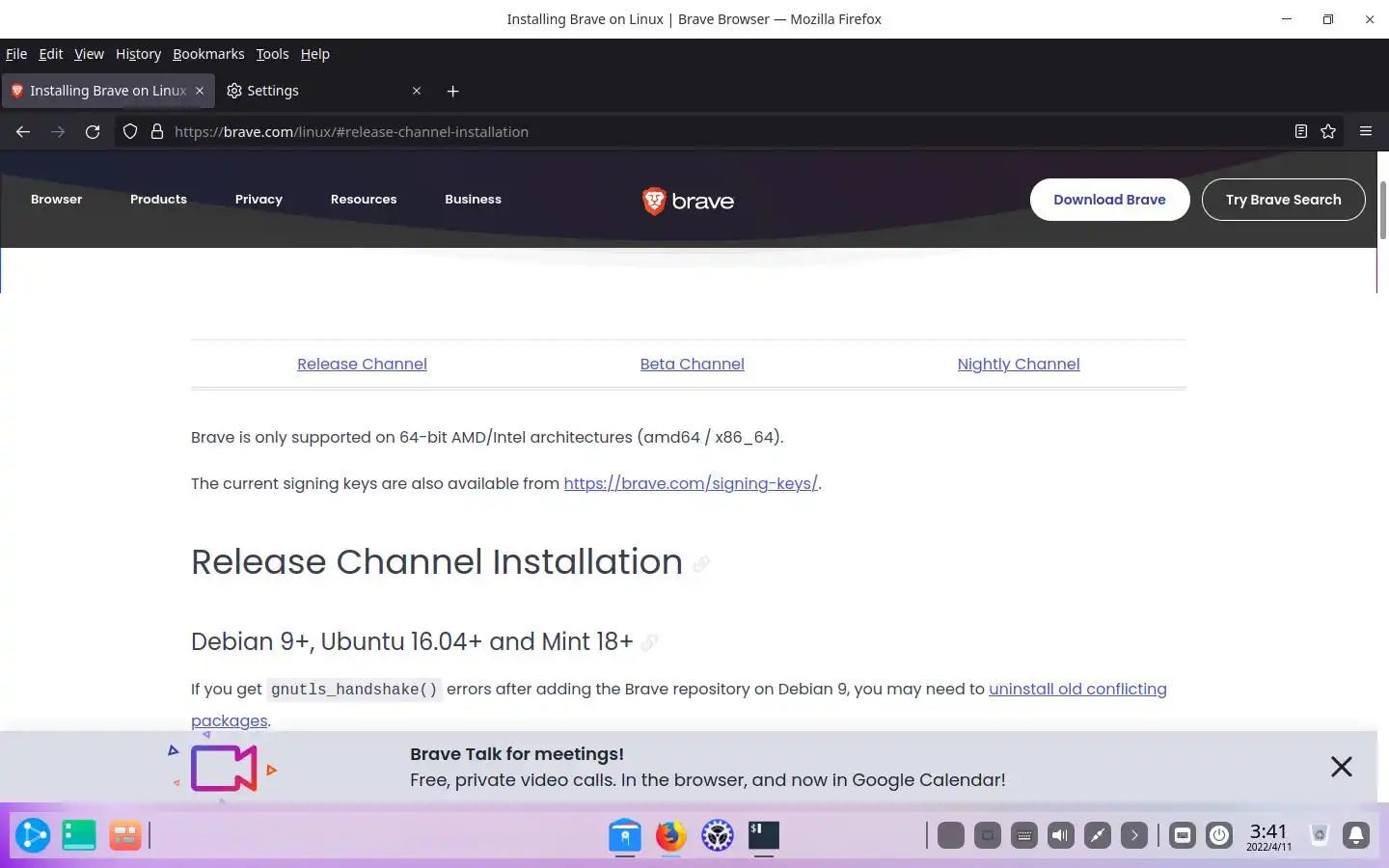This screenshot has width=1389, height=868.
Task: Open the Firefox hamburger menu
Action: [x=1366, y=132]
